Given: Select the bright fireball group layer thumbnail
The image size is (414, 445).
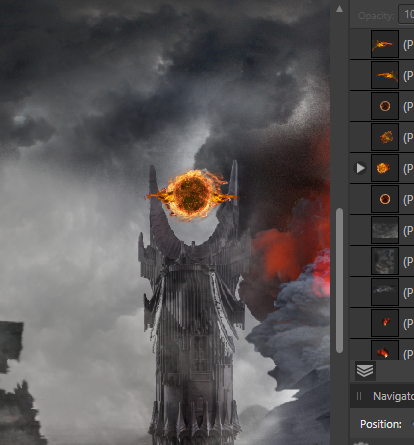Looking at the screenshot, I should 385,168.
